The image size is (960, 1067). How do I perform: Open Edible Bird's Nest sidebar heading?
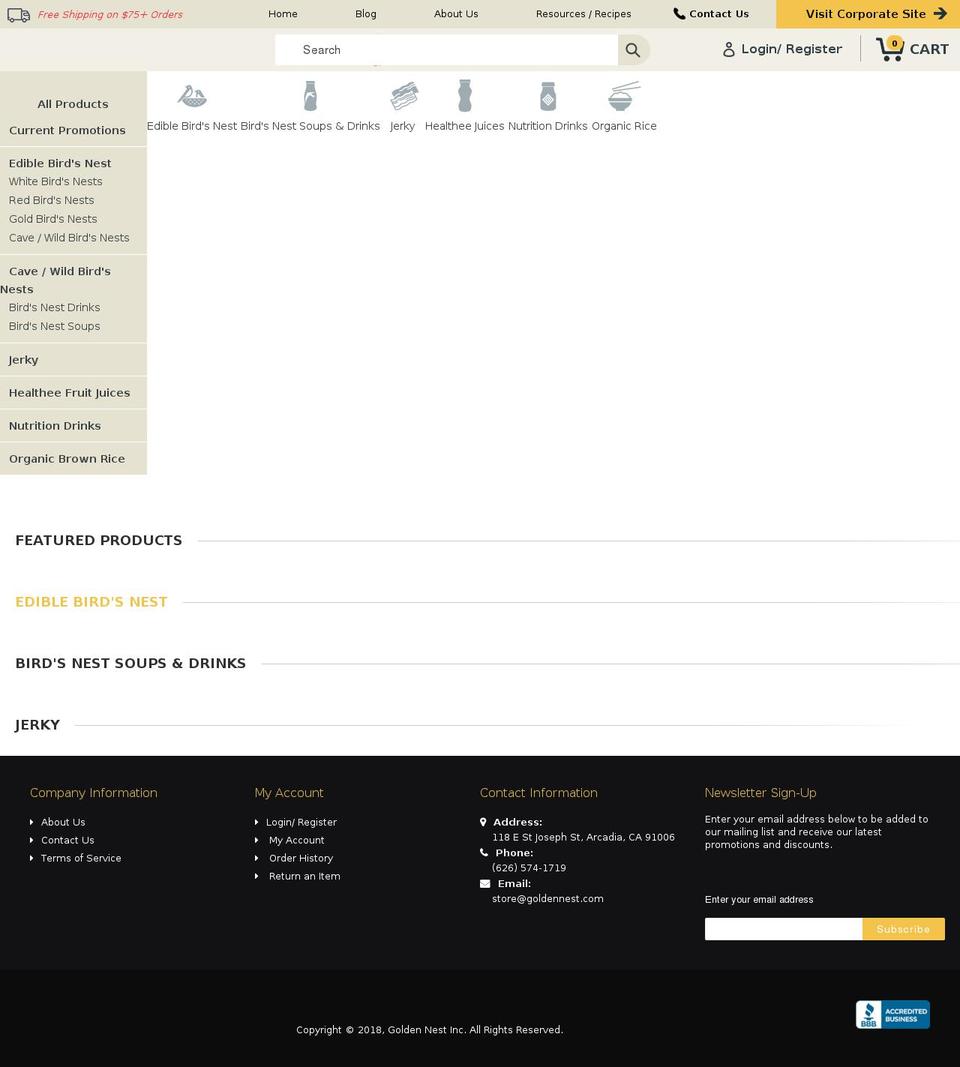pos(60,163)
